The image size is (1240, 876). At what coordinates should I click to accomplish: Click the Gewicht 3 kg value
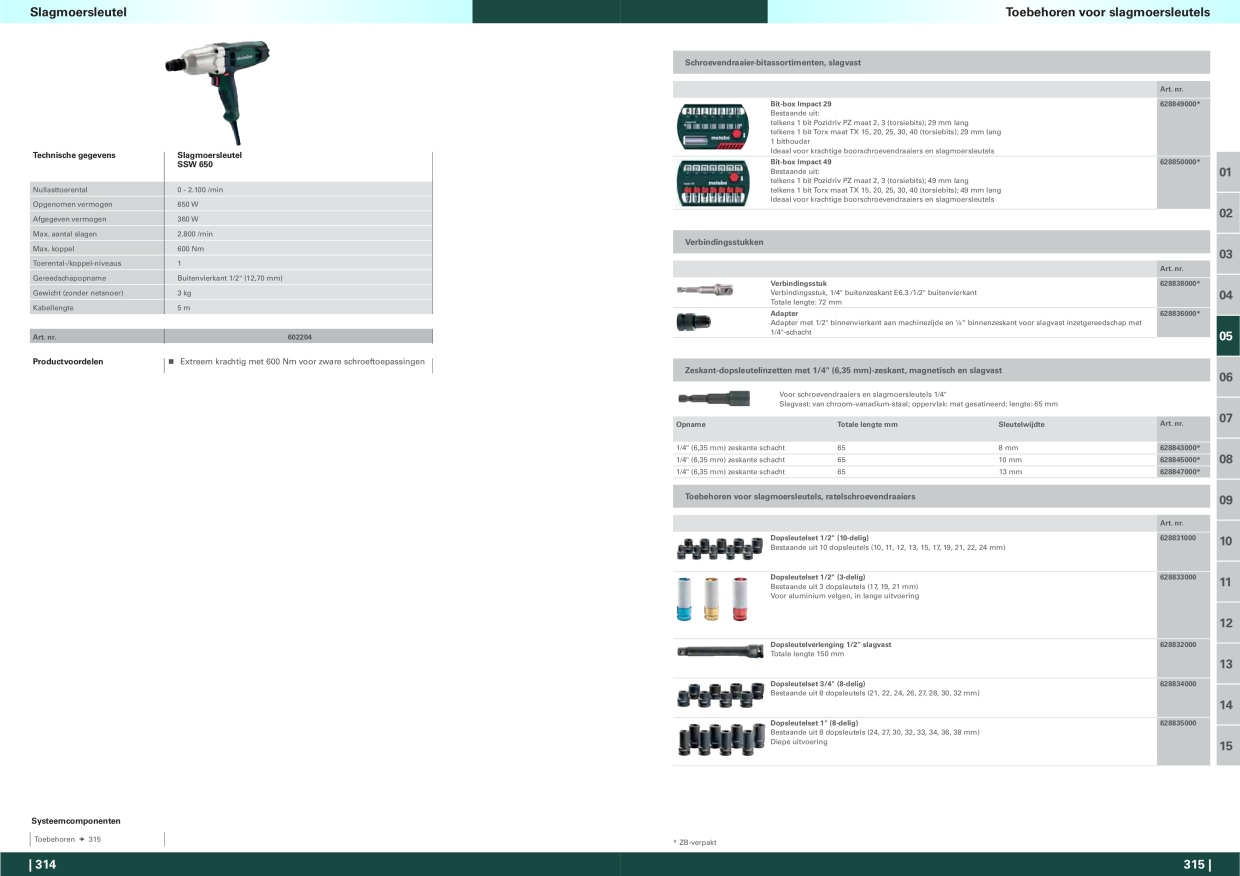(184, 293)
